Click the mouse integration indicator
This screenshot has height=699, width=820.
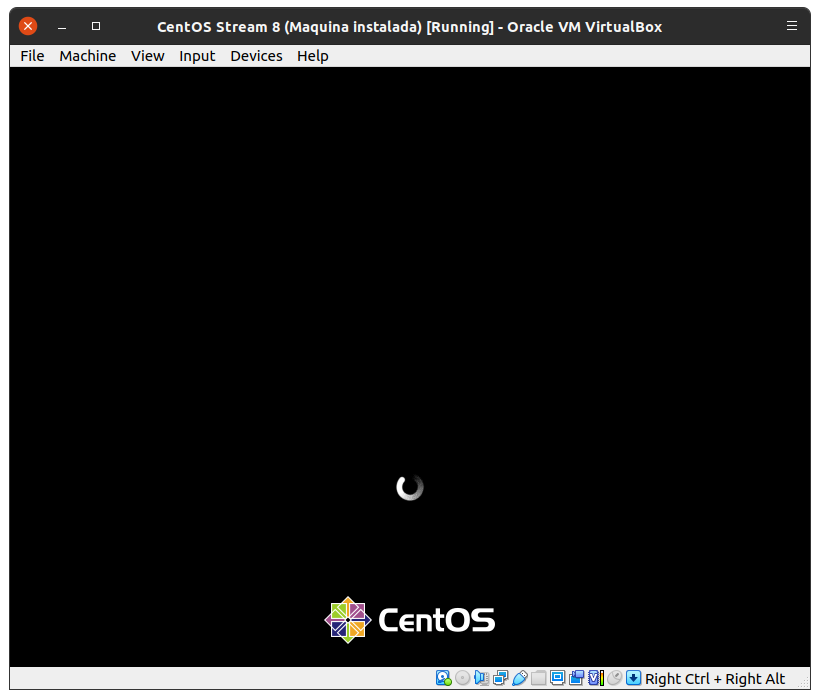click(x=615, y=678)
